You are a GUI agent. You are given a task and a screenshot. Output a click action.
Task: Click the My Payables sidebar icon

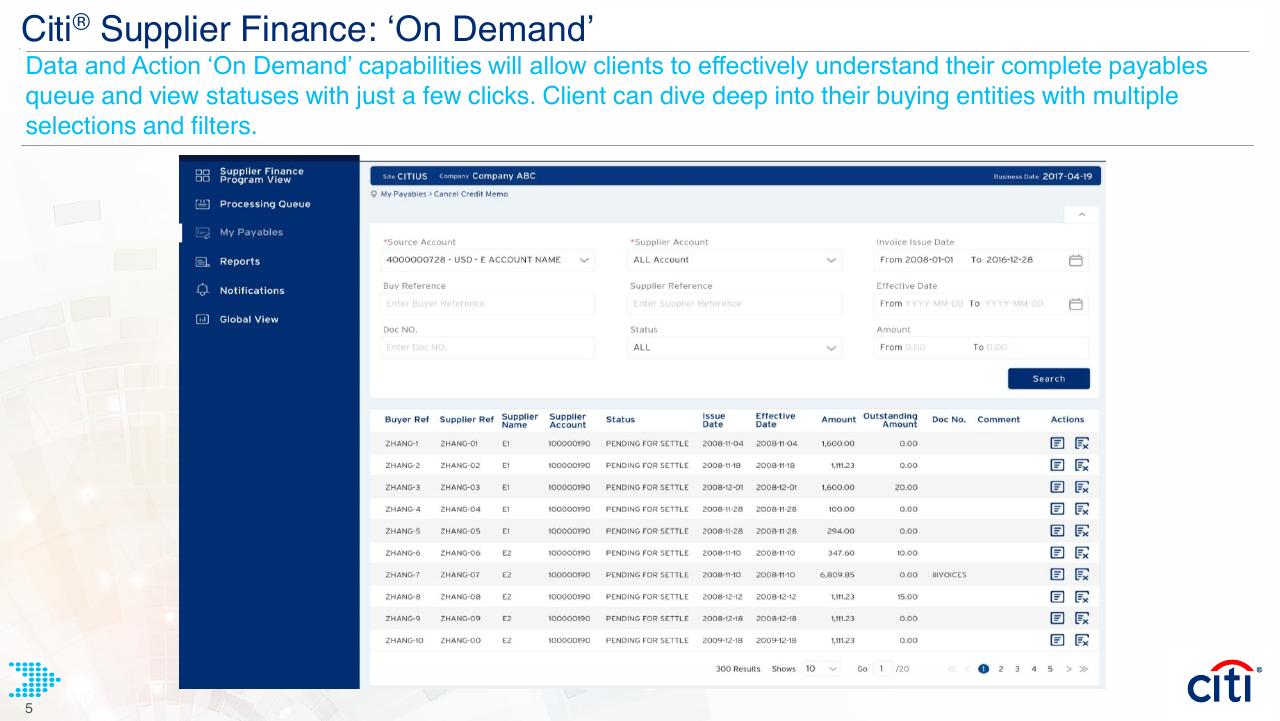click(x=203, y=232)
